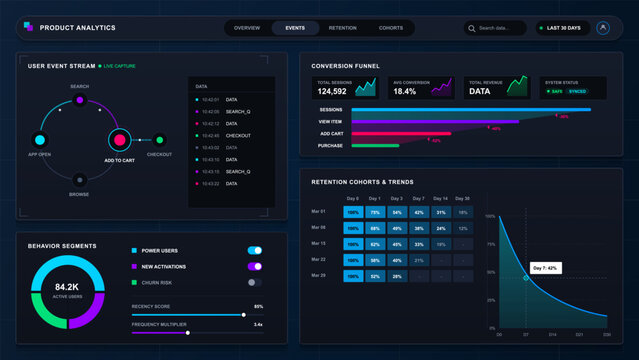Click the Search data input field

point(495,28)
